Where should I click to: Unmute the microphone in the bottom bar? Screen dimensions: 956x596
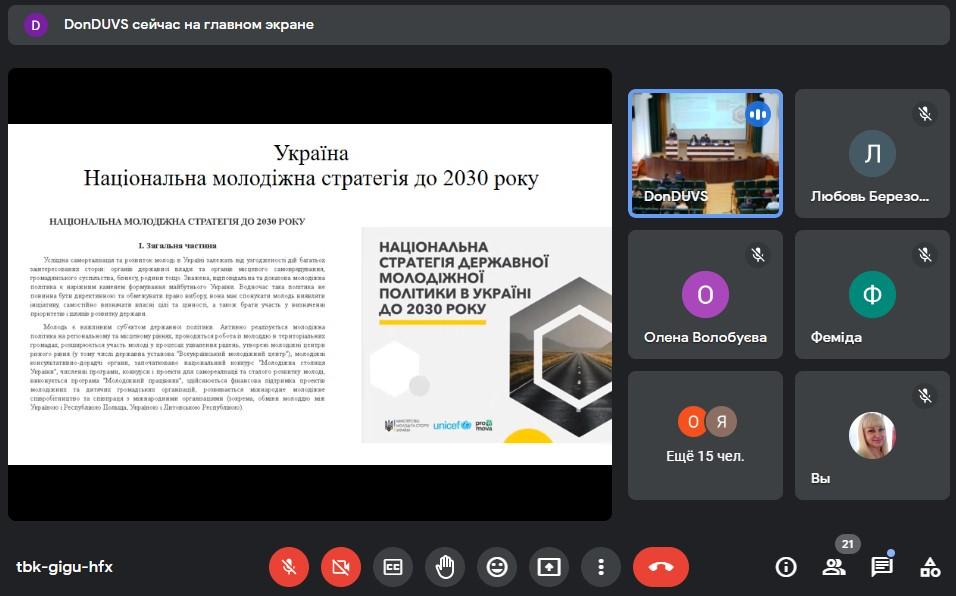[289, 567]
